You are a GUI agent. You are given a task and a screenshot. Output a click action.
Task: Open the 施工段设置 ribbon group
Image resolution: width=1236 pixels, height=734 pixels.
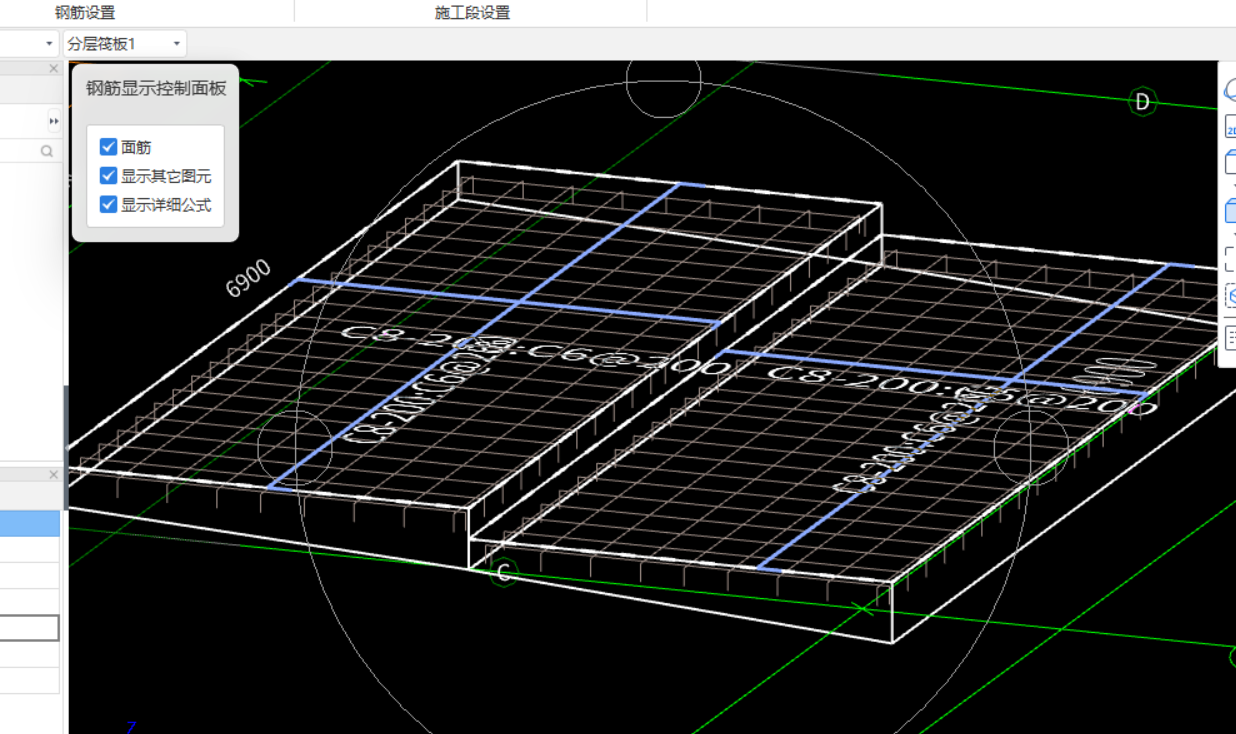click(472, 12)
